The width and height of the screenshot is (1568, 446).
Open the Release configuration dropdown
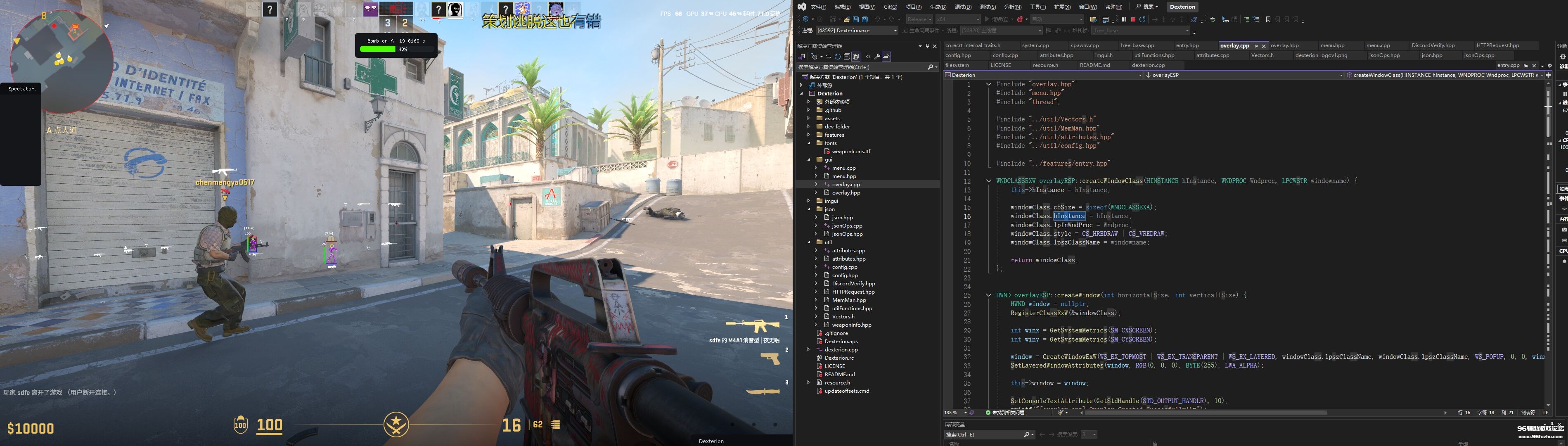point(919,19)
